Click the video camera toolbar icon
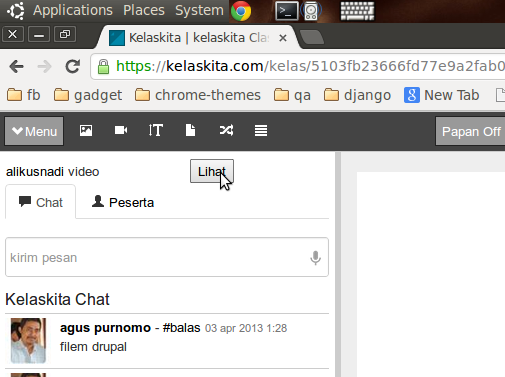The height and width of the screenshot is (377, 505). tap(121, 130)
